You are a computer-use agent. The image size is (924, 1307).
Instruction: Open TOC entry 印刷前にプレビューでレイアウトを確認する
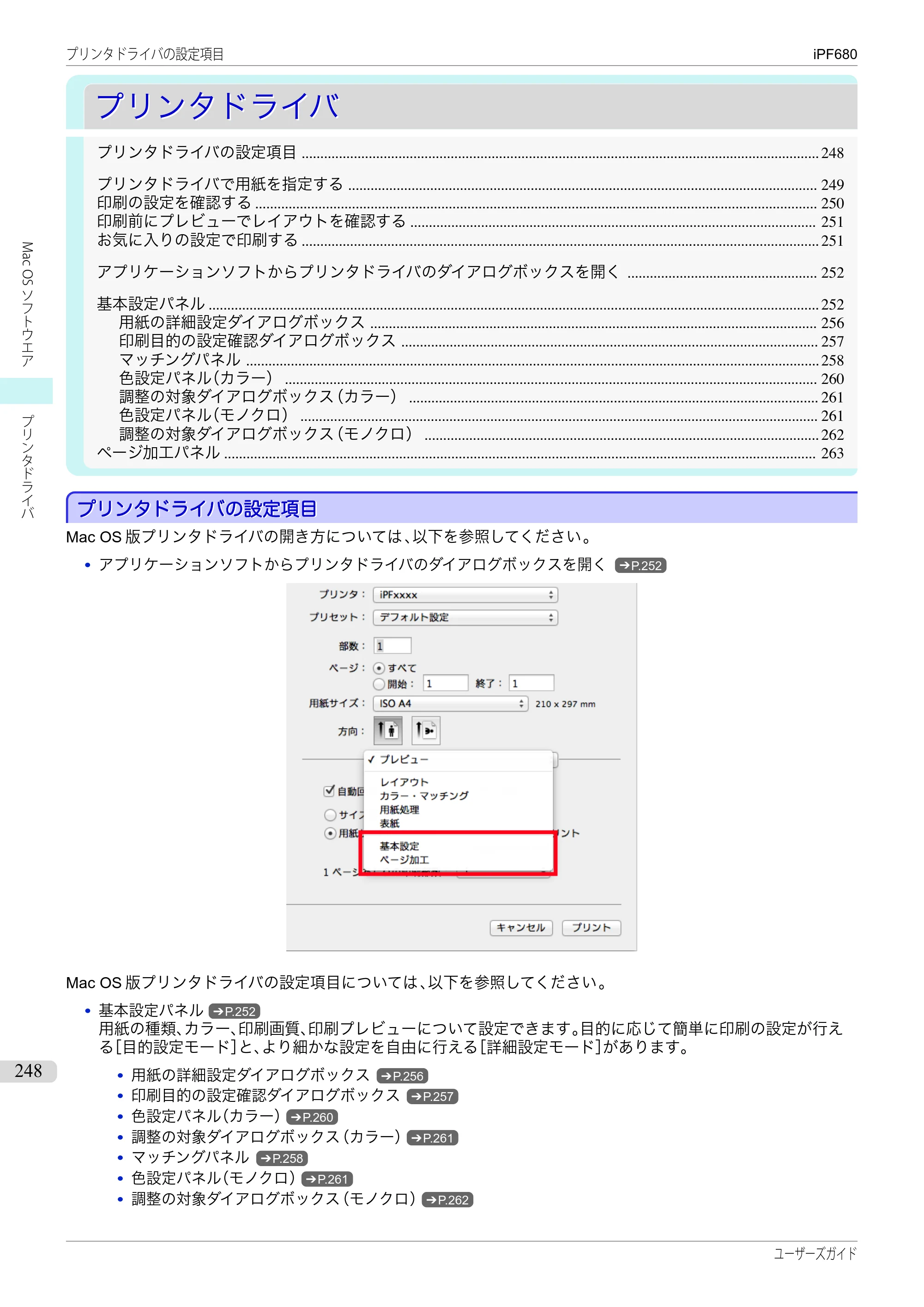[x=470, y=221]
